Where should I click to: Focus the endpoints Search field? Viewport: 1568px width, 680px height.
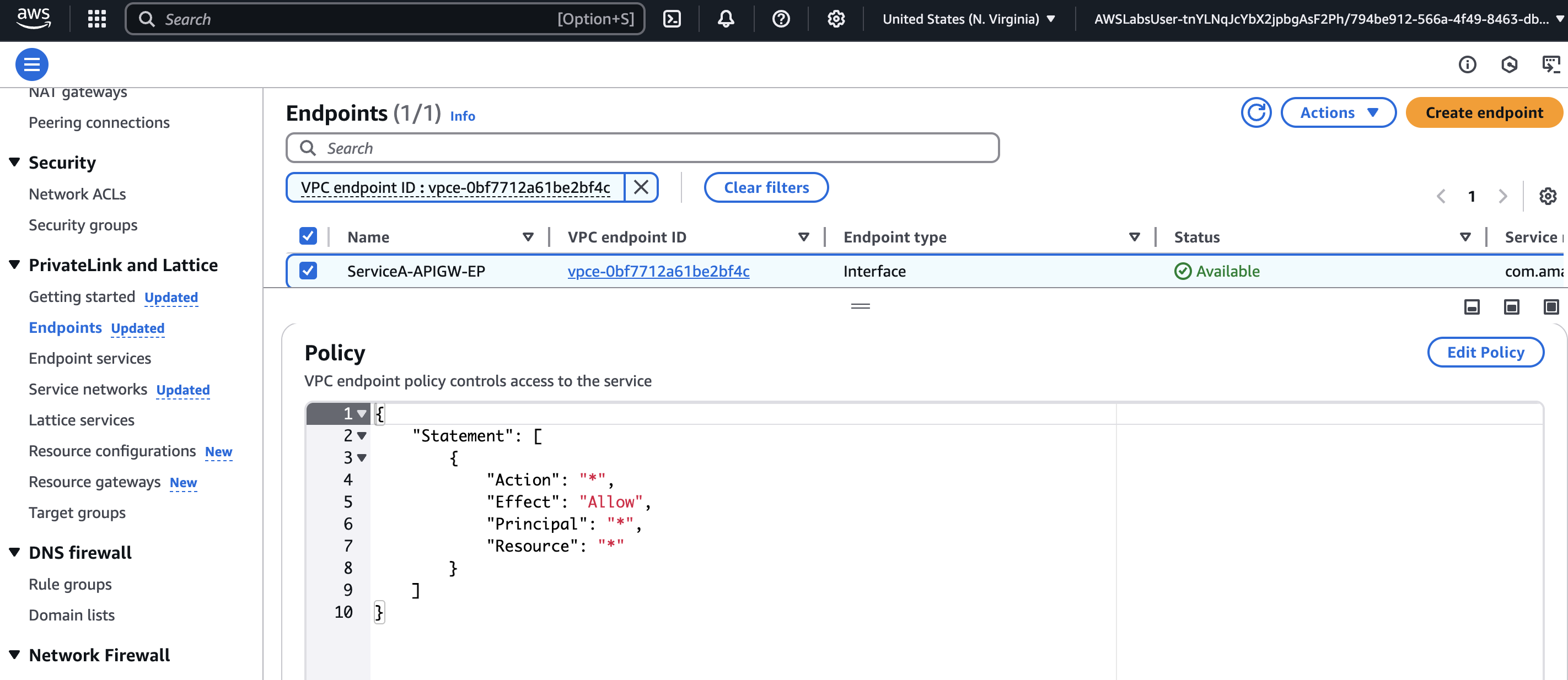coord(642,148)
